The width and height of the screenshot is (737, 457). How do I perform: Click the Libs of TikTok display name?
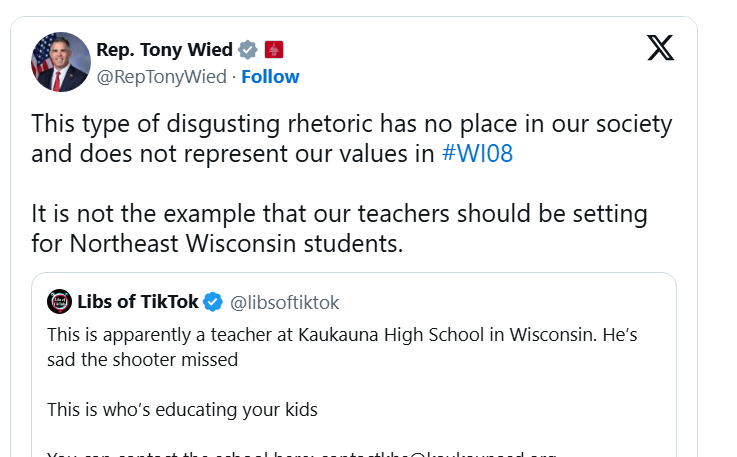tap(137, 301)
